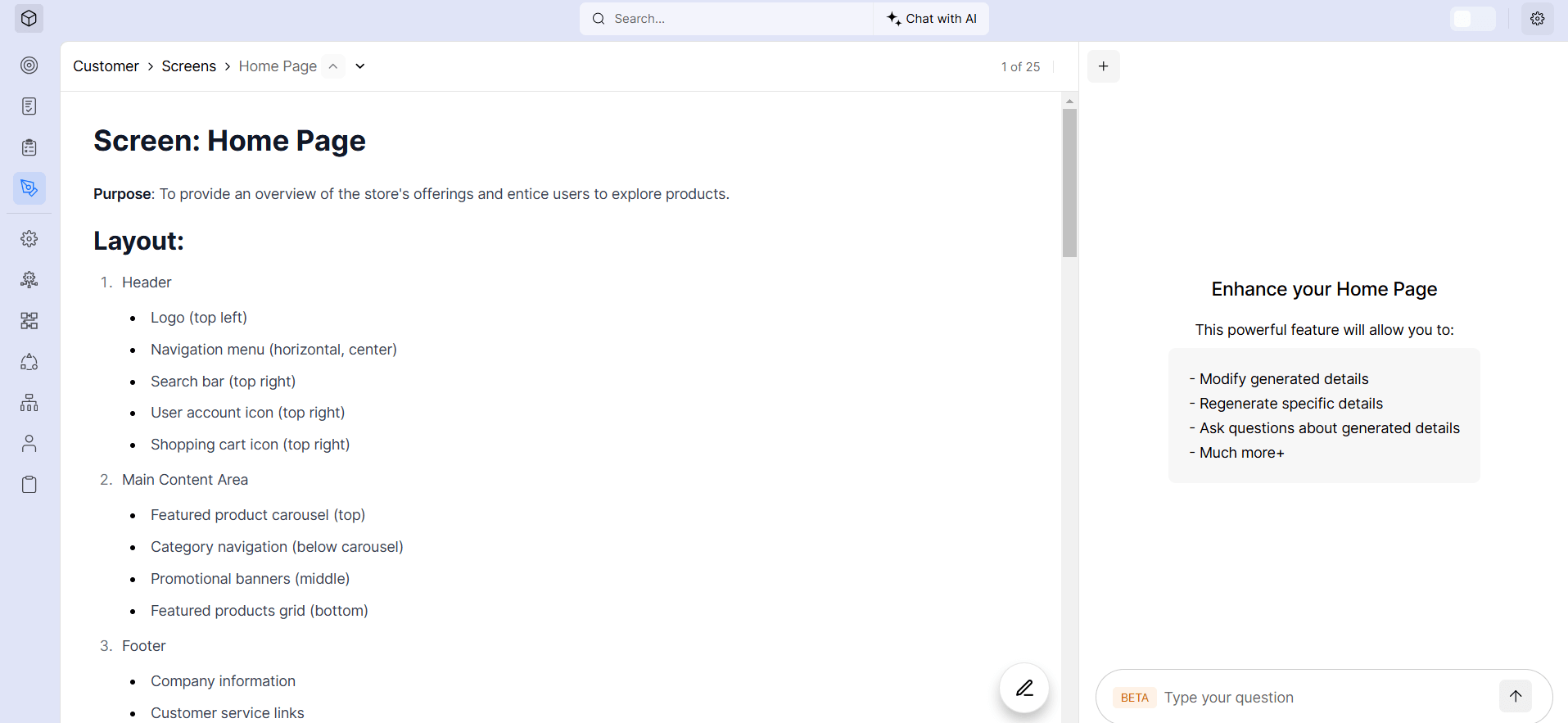Click the 'Footer' list item
Viewport: 1568px width, 723px height.
(144, 646)
